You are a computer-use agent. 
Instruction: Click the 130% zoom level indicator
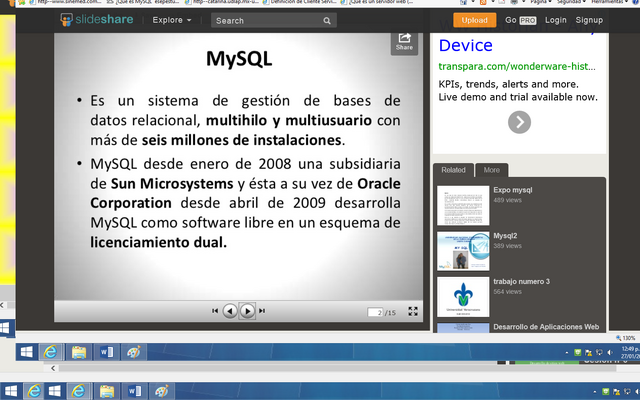pyautogui.click(x=626, y=338)
